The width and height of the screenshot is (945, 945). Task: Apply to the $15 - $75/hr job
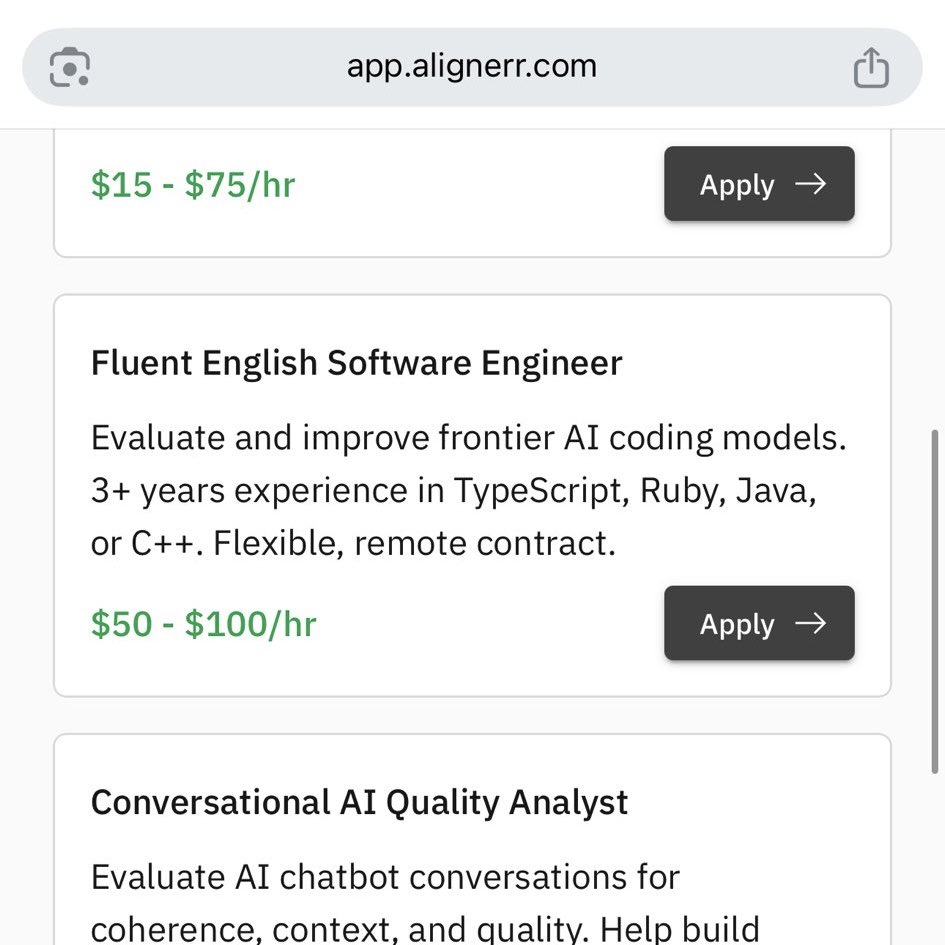point(759,184)
